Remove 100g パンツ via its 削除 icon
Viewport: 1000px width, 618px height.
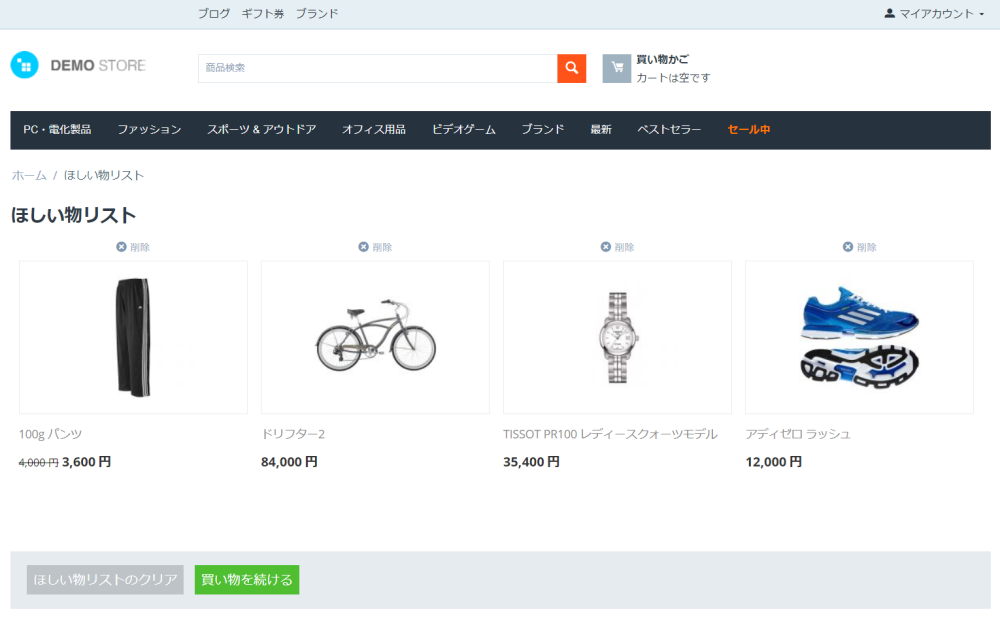tap(121, 247)
